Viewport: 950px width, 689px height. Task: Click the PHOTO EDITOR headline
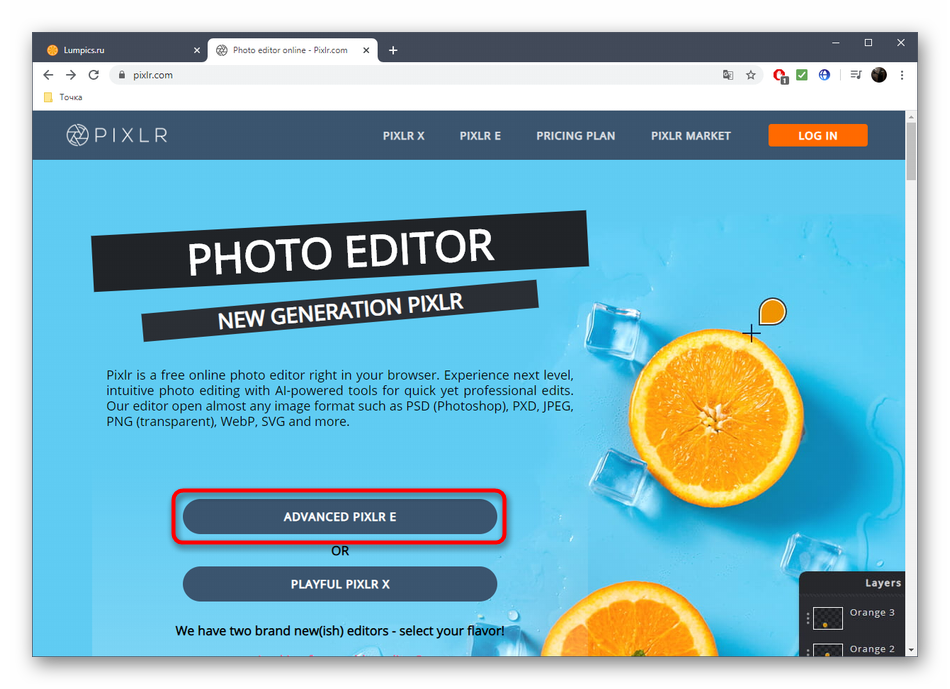click(x=340, y=251)
